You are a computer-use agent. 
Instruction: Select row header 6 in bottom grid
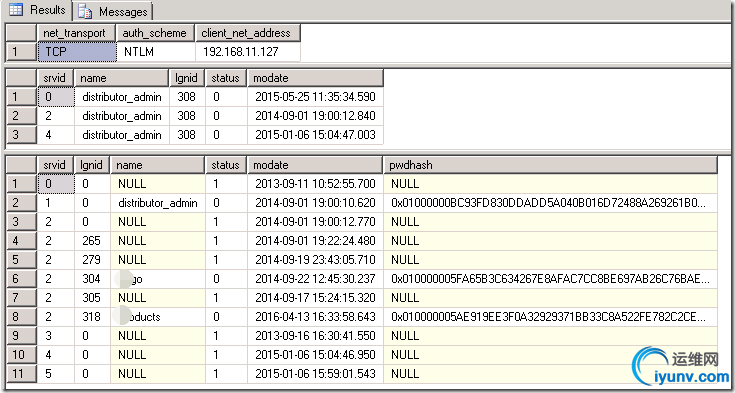(22, 279)
